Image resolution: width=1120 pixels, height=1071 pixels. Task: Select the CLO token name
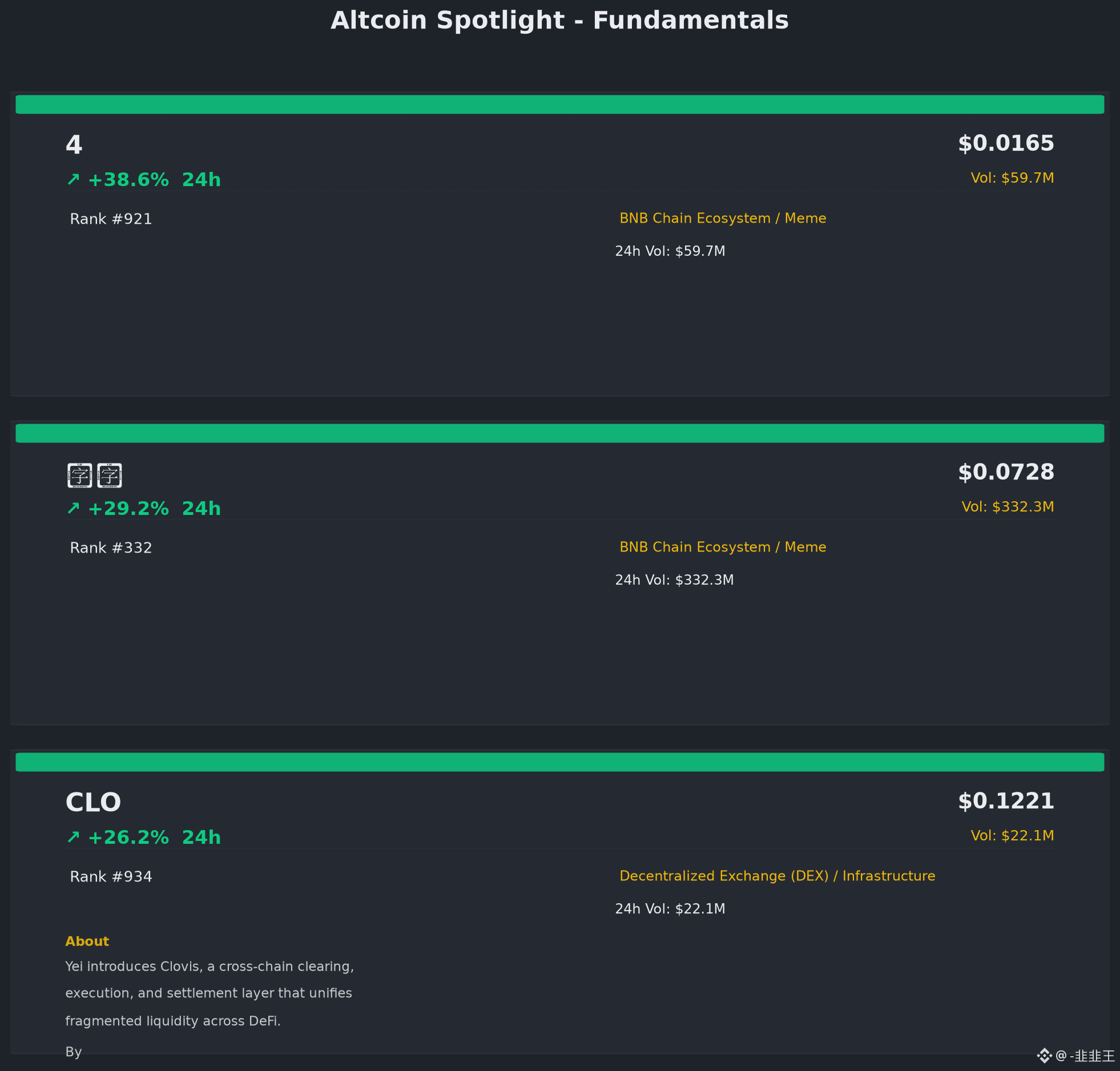tap(93, 802)
